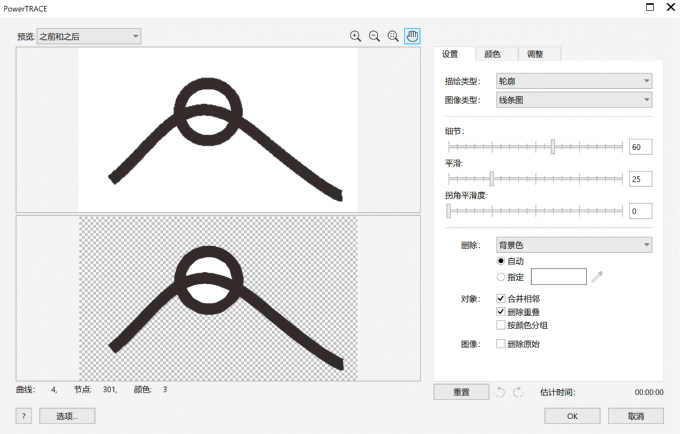Enable the 按颜色分组 checkbox
The height and width of the screenshot is (434, 680).
tap(501, 324)
